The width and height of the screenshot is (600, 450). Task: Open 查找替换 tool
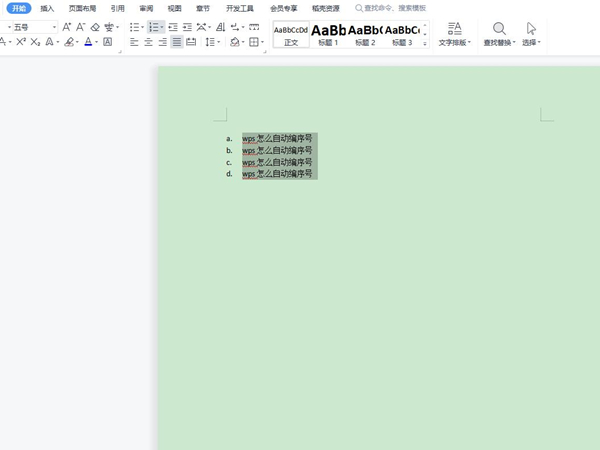tap(499, 34)
